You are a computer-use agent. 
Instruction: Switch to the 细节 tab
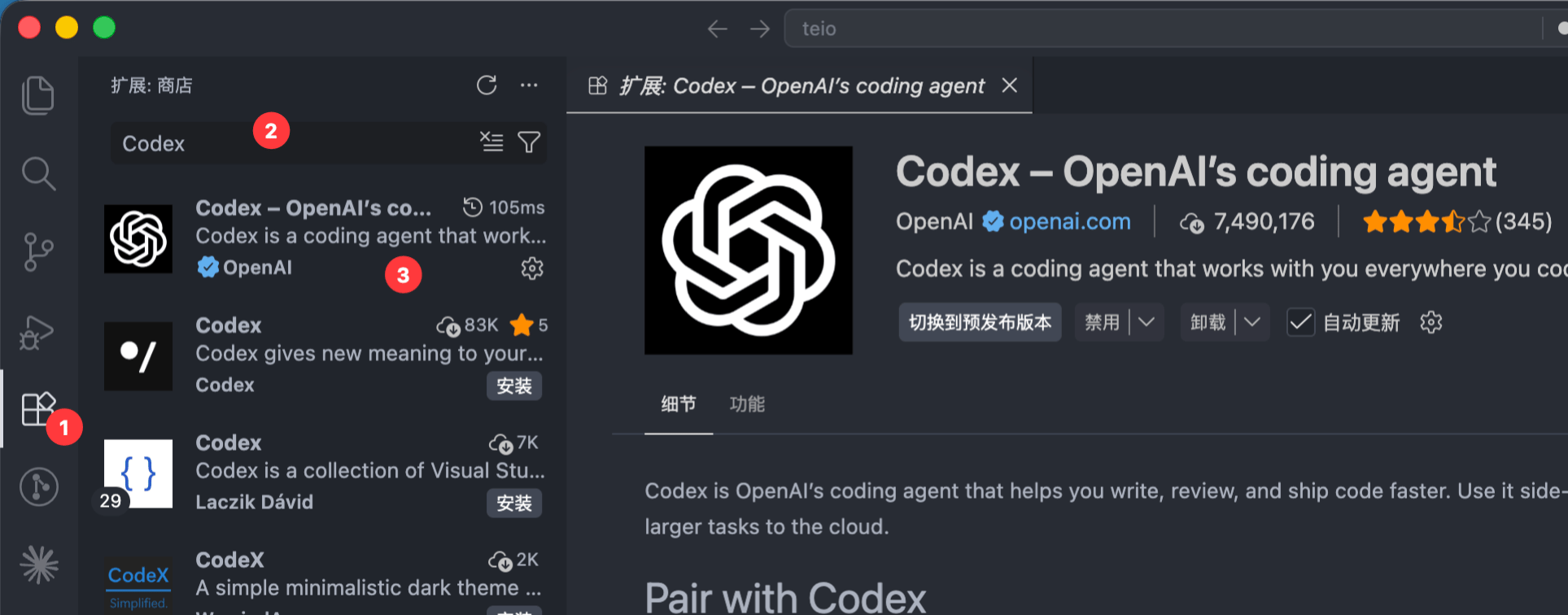click(x=679, y=404)
